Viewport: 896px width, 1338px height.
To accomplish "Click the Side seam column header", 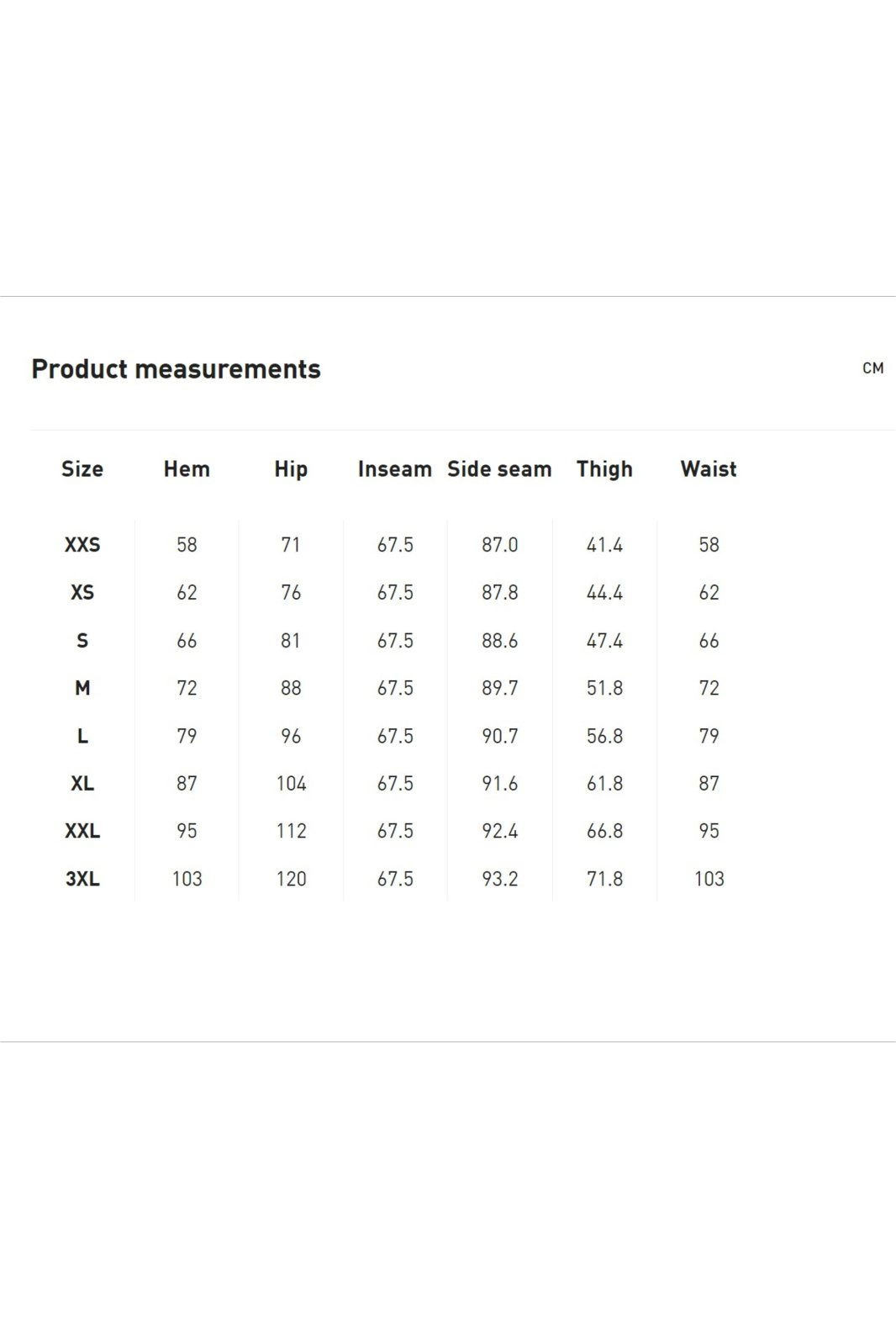I will 499,469.
